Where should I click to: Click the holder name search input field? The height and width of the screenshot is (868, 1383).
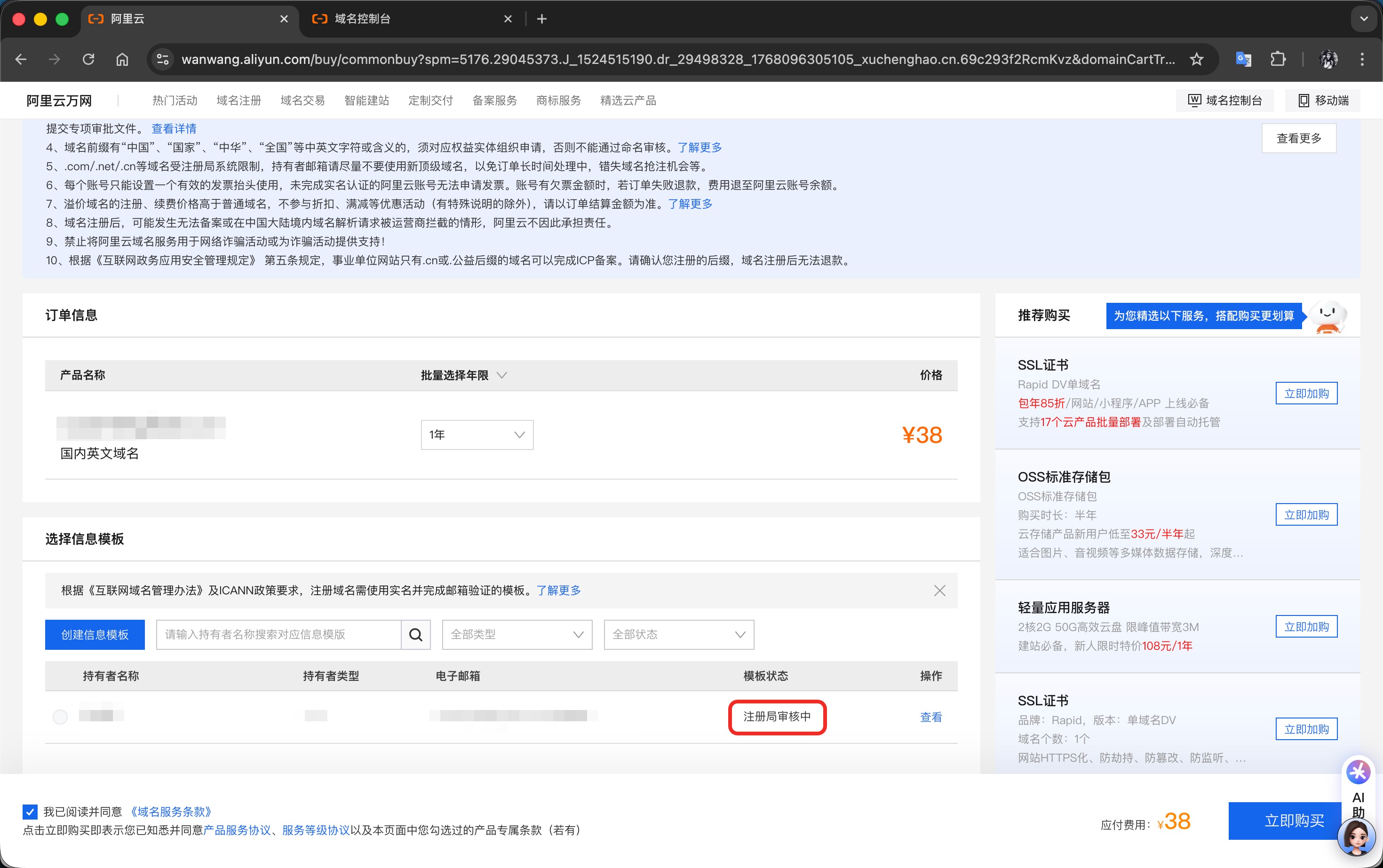tap(278, 634)
